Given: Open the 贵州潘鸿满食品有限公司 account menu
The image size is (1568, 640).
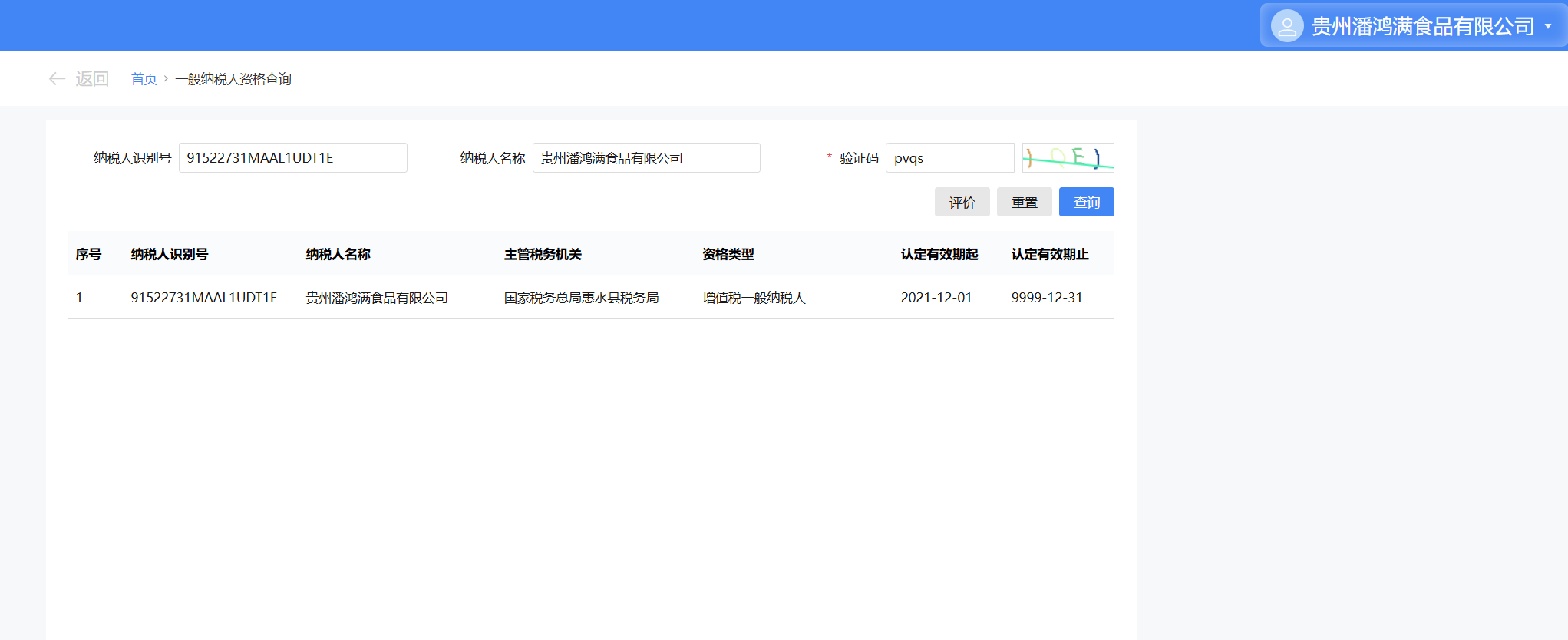Looking at the screenshot, I should pyautogui.click(x=1422, y=26).
